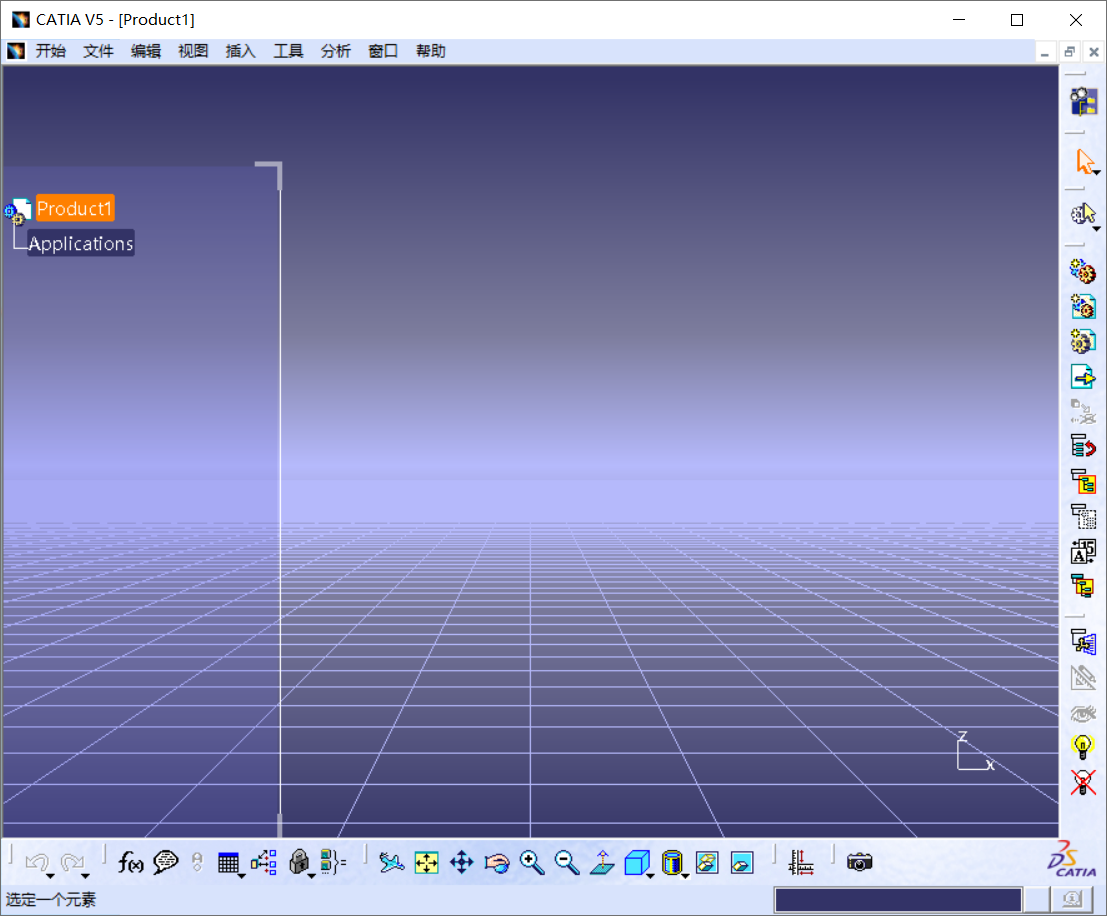Select the Zoom Out magnifier tool
Screen dimensions: 1107x916
[x=567, y=862]
